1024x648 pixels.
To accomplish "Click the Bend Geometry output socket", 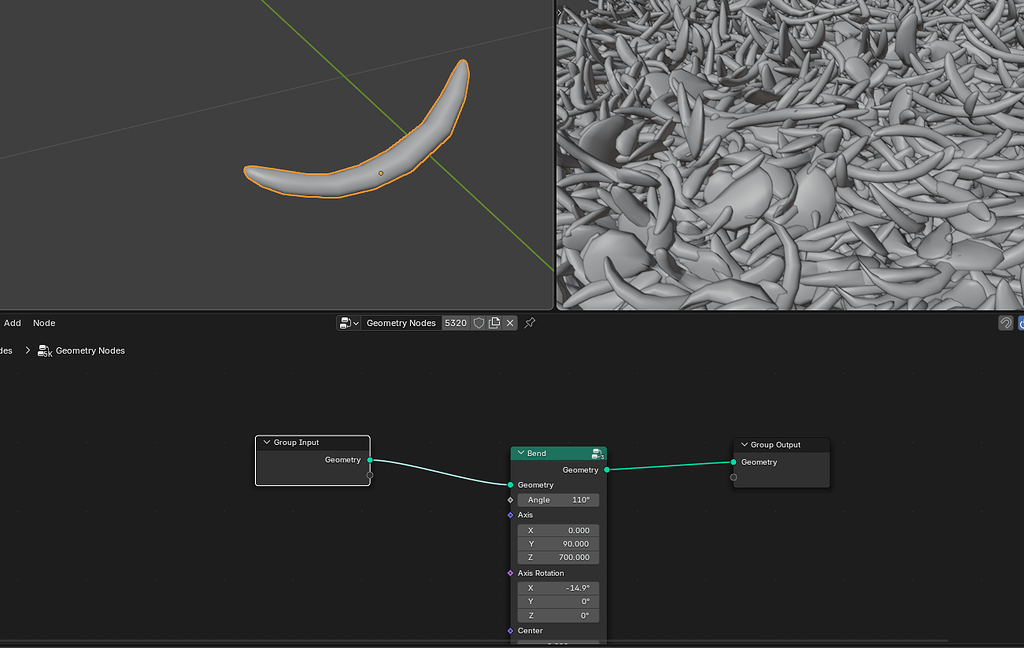I will (x=607, y=470).
